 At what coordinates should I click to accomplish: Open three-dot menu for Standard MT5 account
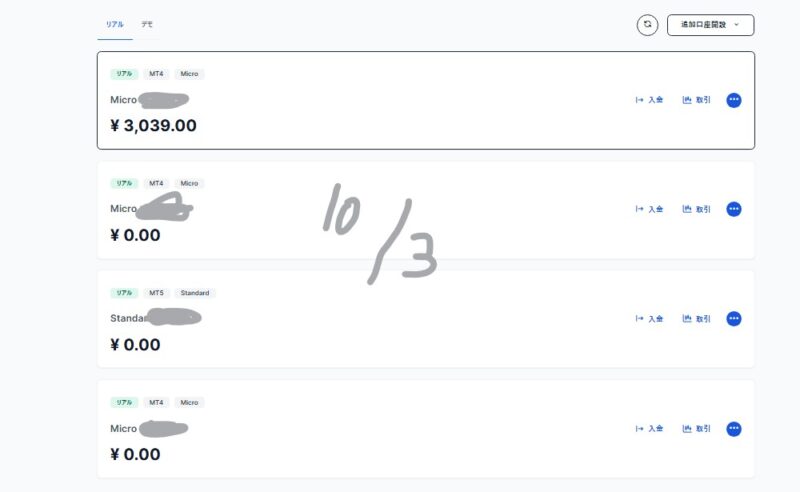click(x=734, y=319)
